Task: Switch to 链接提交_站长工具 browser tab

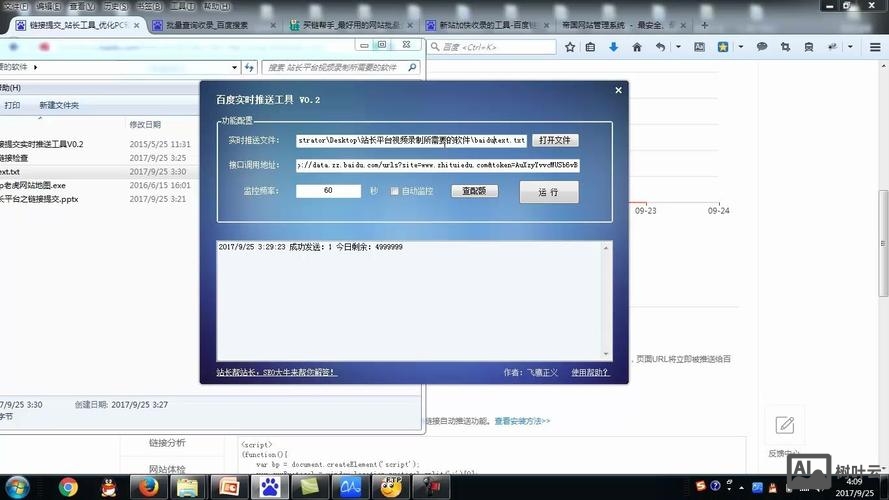Action: coord(77,26)
